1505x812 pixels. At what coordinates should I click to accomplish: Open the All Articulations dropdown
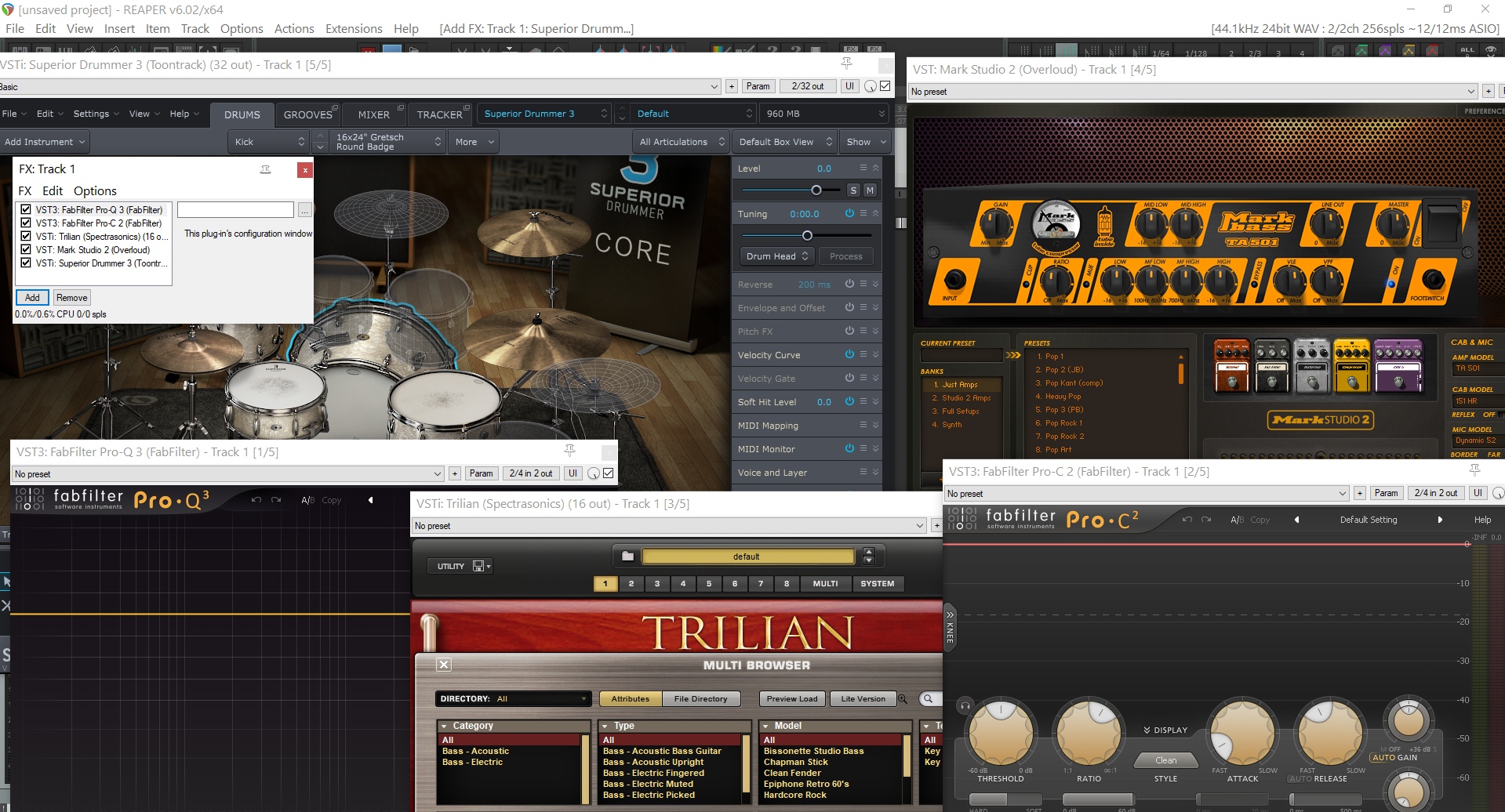[681, 142]
